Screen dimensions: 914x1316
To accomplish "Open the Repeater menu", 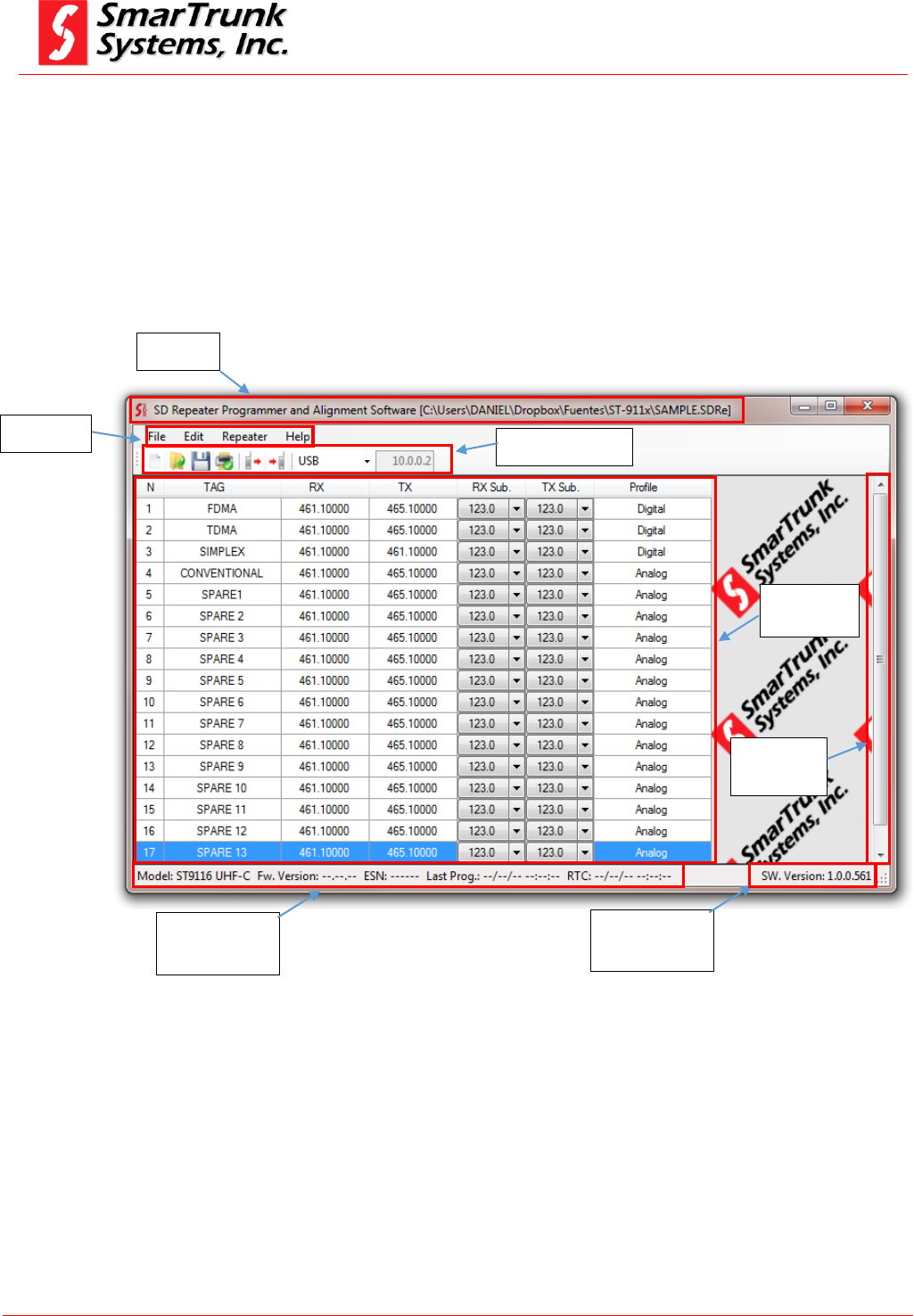I will click(244, 437).
